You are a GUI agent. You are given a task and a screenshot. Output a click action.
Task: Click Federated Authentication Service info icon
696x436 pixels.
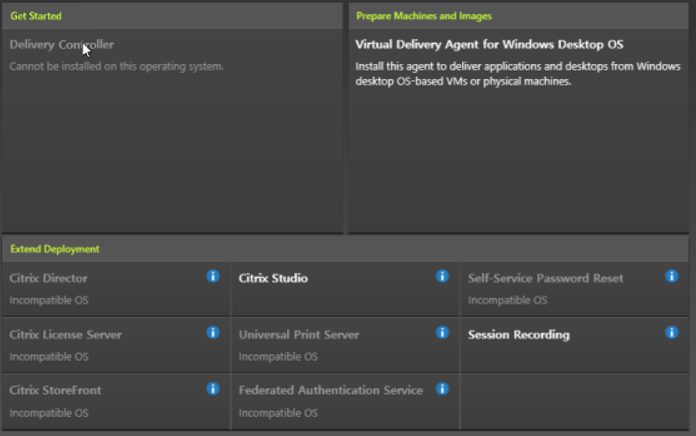coord(442,389)
